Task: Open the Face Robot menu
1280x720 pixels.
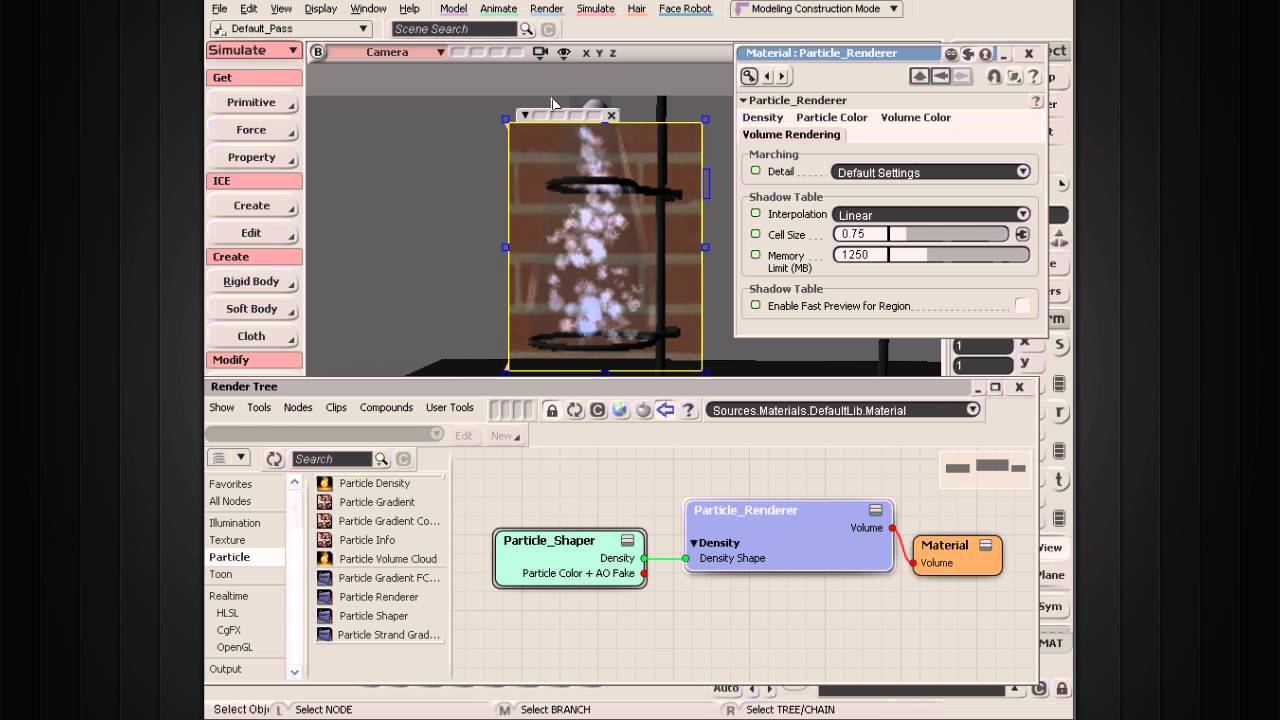Action: point(685,9)
